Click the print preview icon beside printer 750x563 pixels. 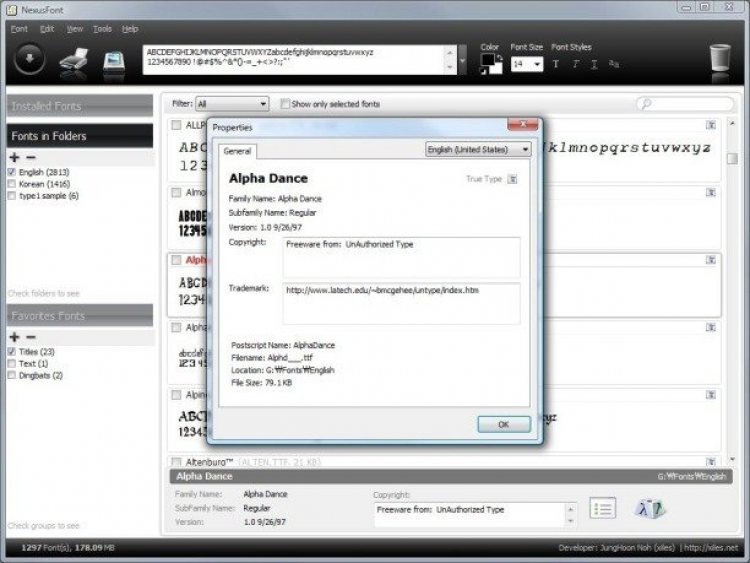point(114,62)
